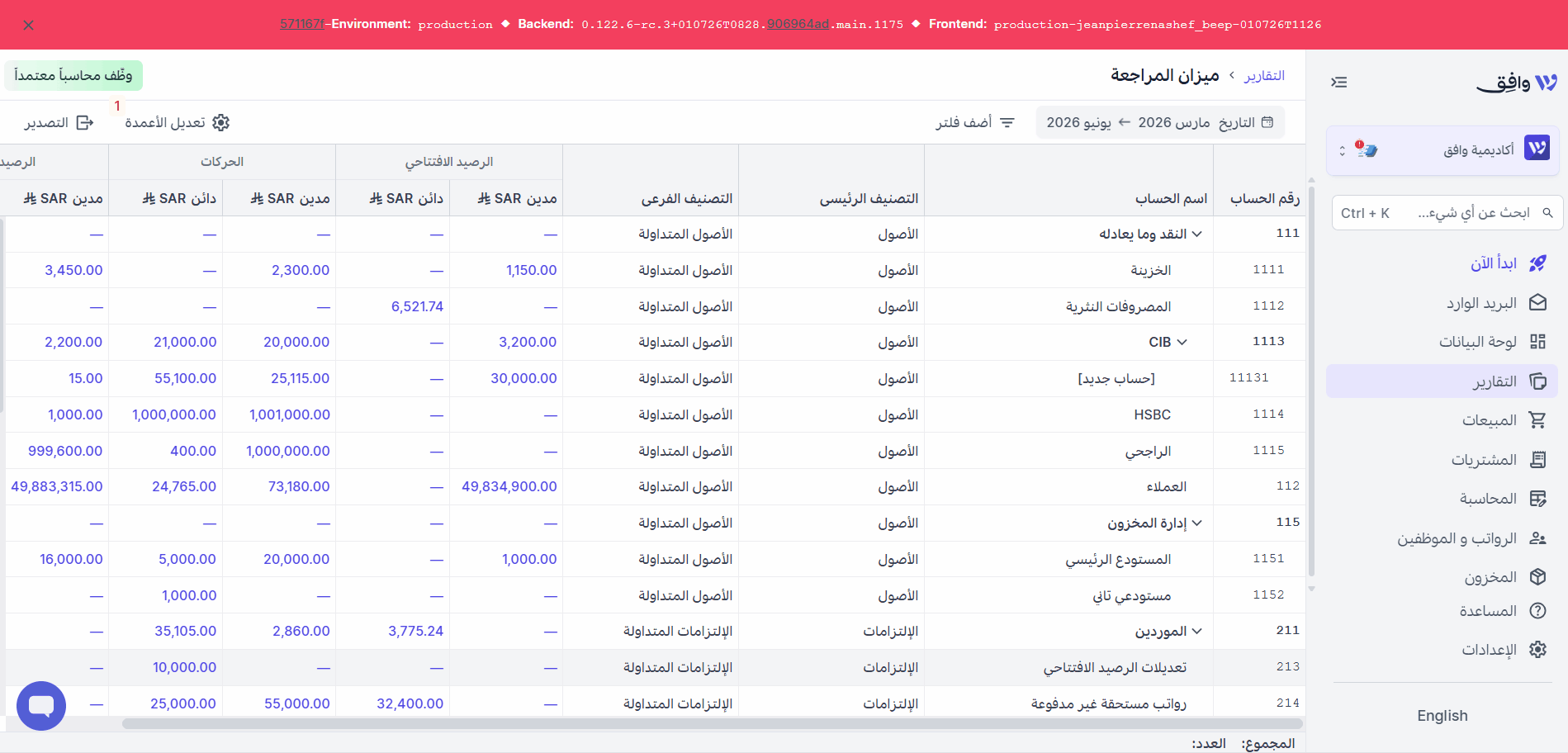Click the rocket icon for ابدأ الآن

click(1537, 263)
